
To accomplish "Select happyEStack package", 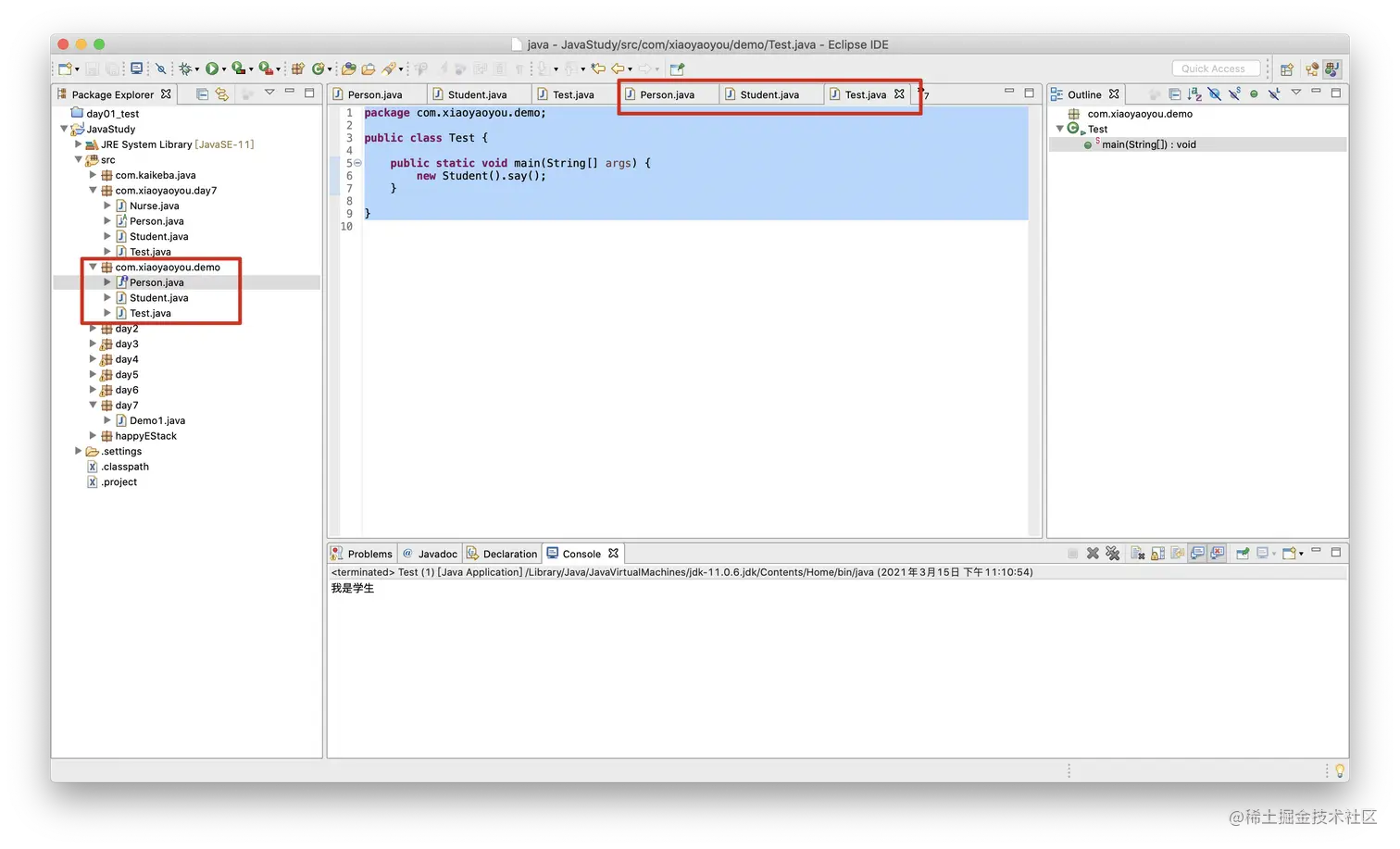I will coord(145,436).
